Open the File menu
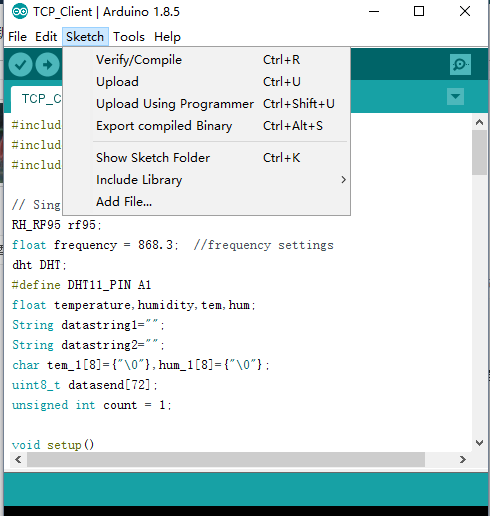This screenshot has width=490, height=516. 17,37
